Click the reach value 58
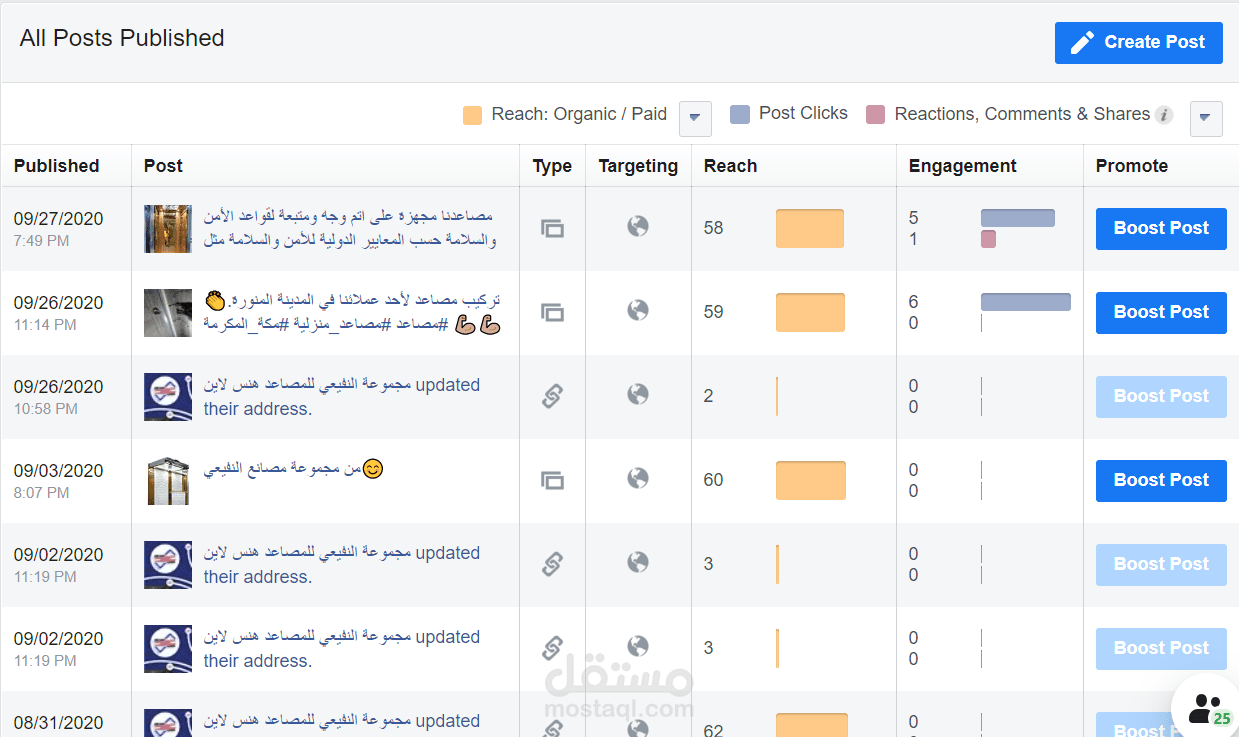 point(713,228)
